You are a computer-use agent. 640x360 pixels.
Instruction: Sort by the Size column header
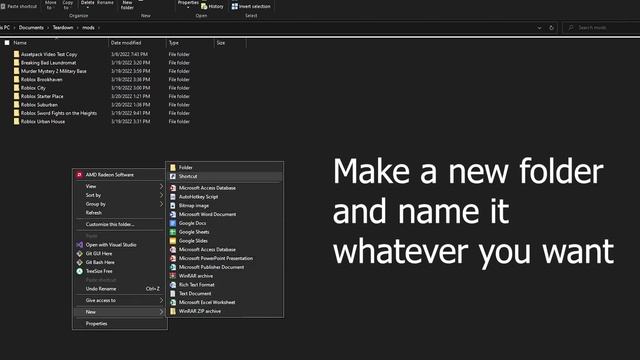(x=221, y=42)
